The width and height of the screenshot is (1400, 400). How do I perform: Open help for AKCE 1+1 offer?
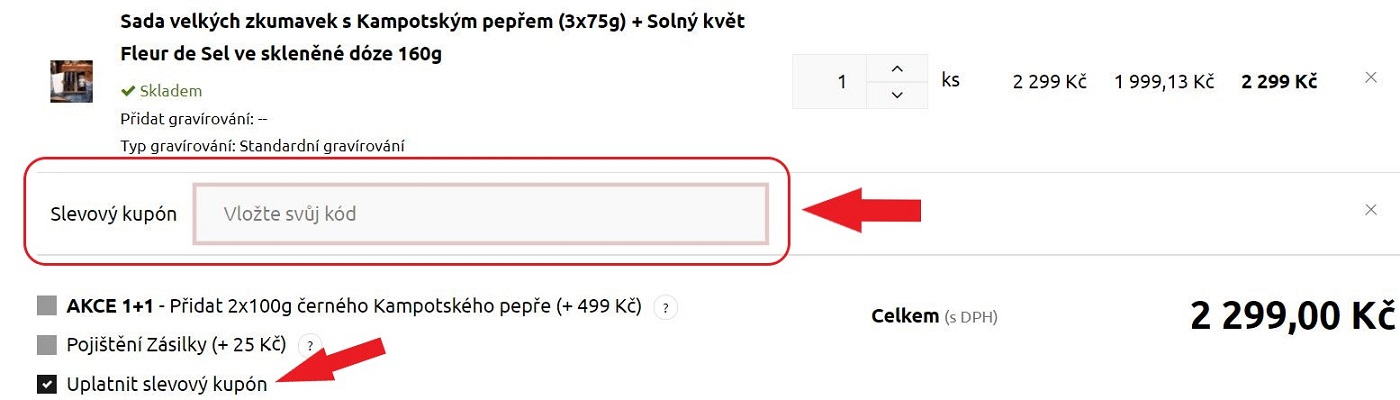[x=665, y=307]
